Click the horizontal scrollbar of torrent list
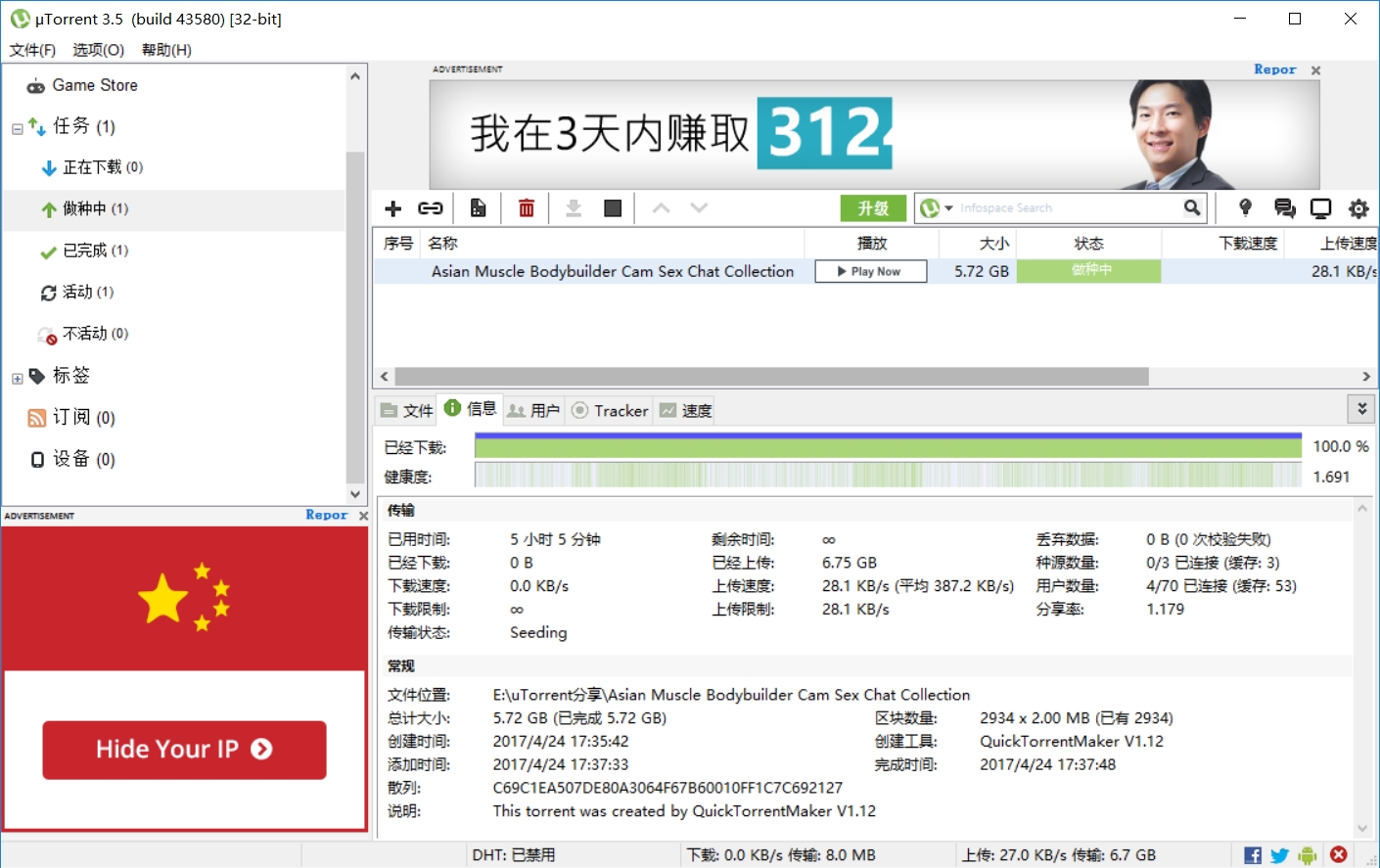Viewport: 1380px width, 868px height. [x=771, y=377]
